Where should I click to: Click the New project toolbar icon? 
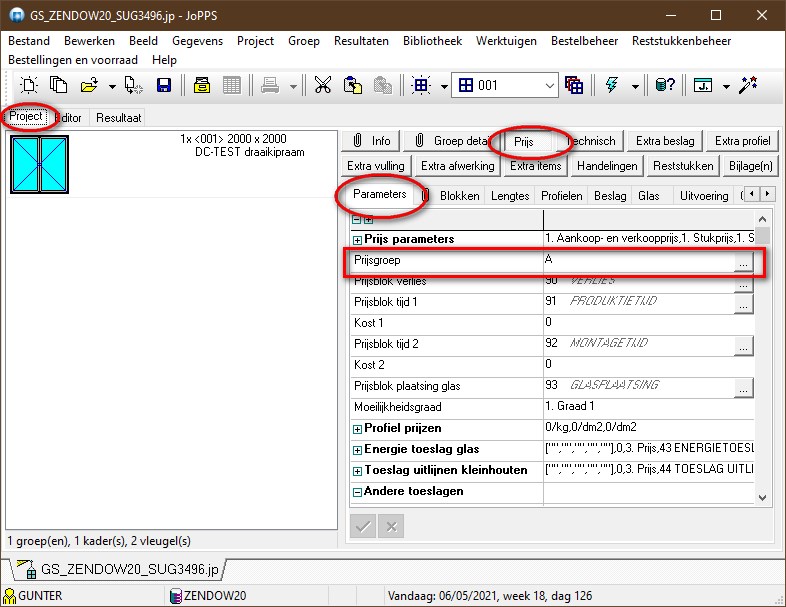29,85
